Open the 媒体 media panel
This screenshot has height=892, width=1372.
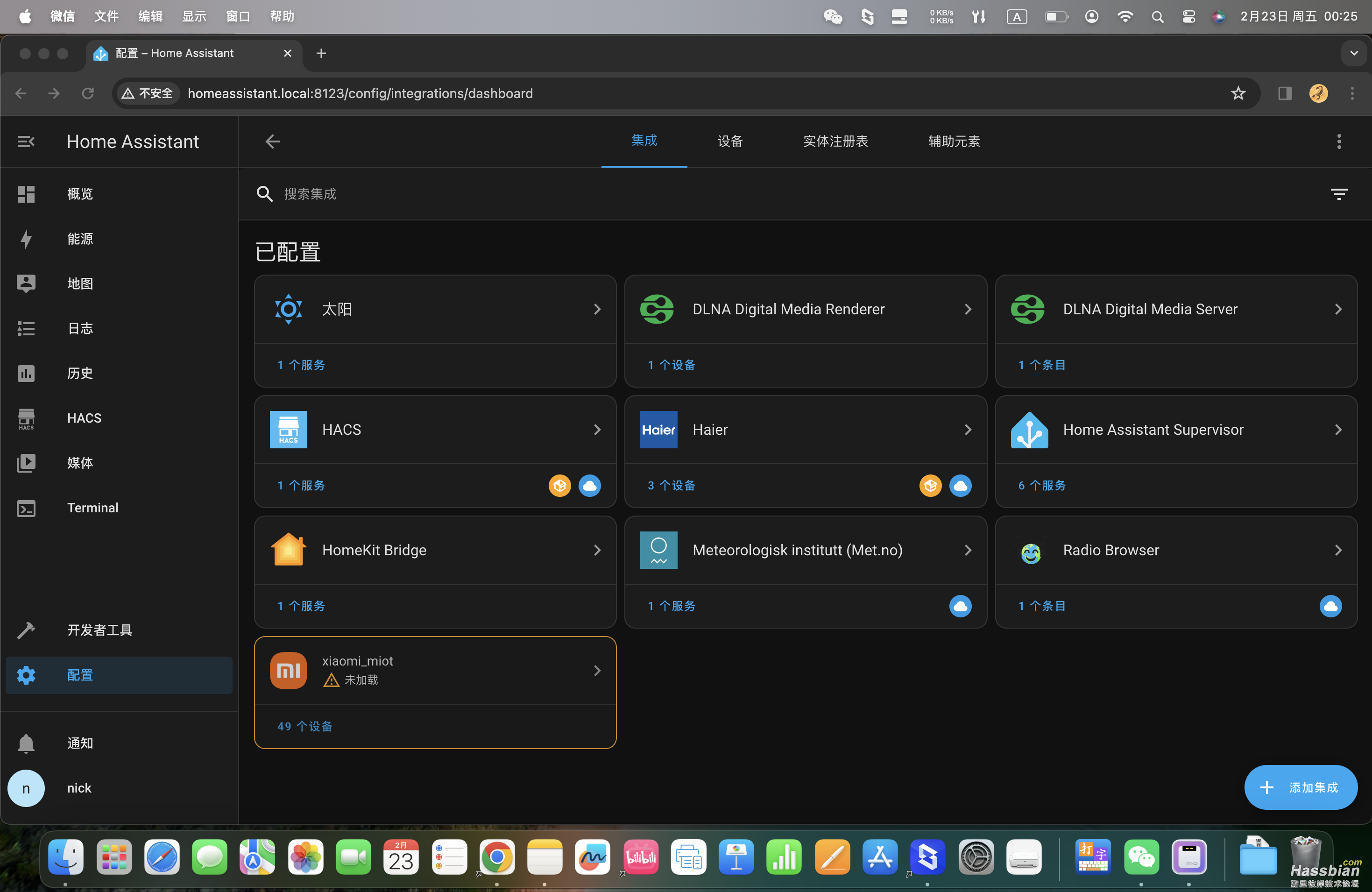(x=119, y=463)
